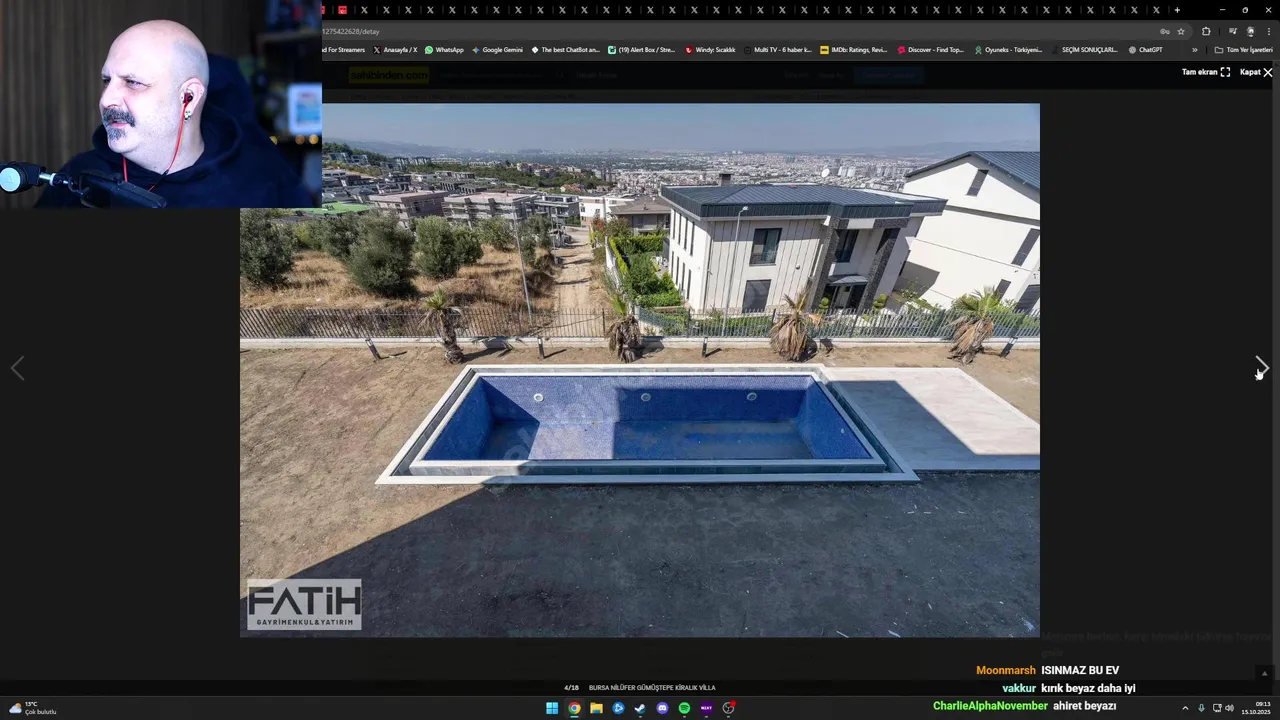Click chat username Moonmarsh
Image resolution: width=1280 pixels, height=720 pixels.
(1006, 670)
